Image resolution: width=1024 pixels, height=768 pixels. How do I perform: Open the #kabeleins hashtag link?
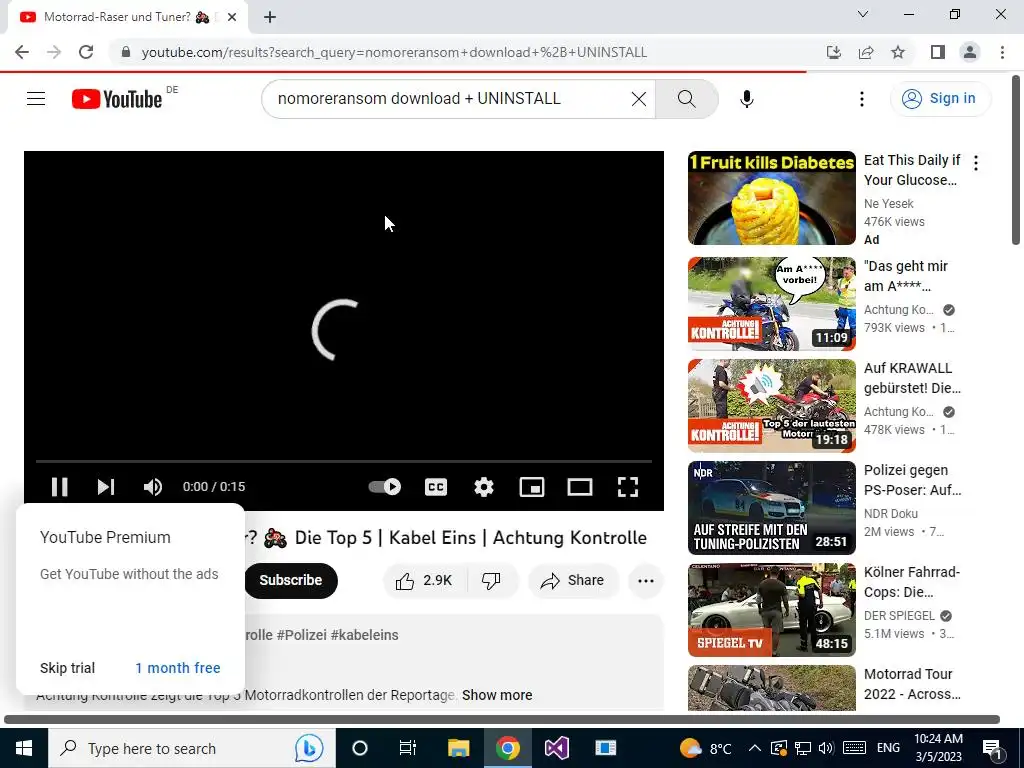(x=364, y=635)
